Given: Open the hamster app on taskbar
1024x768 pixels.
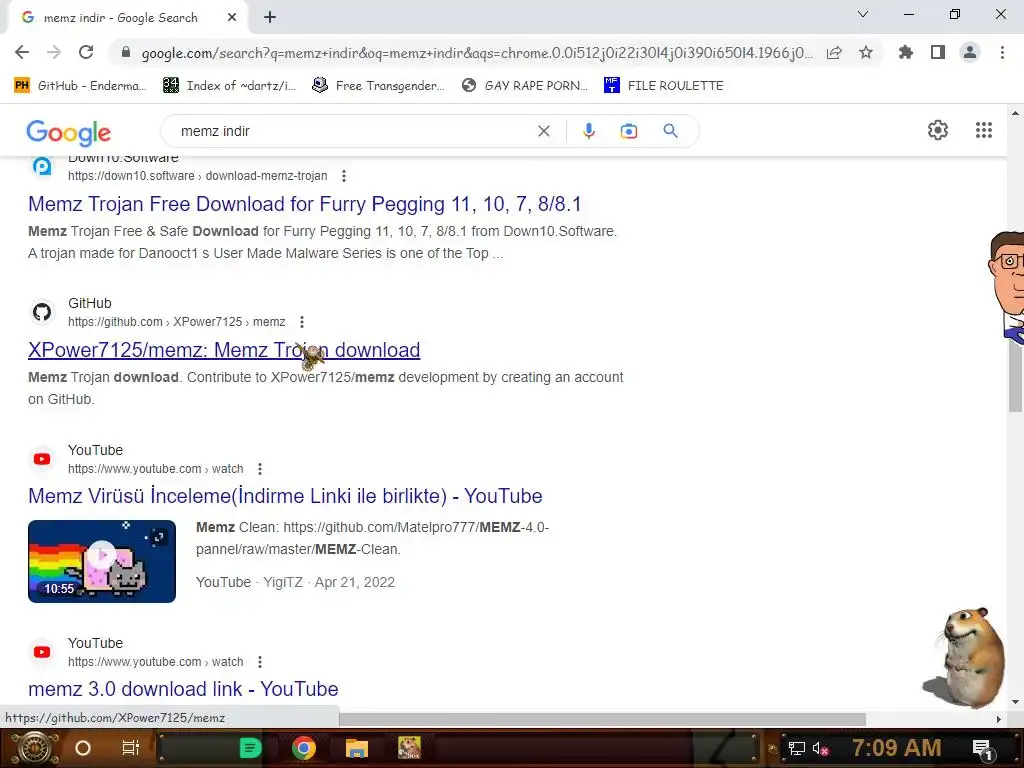Looking at the screenshot, I should pyautogui.click(x=409, y=748).
